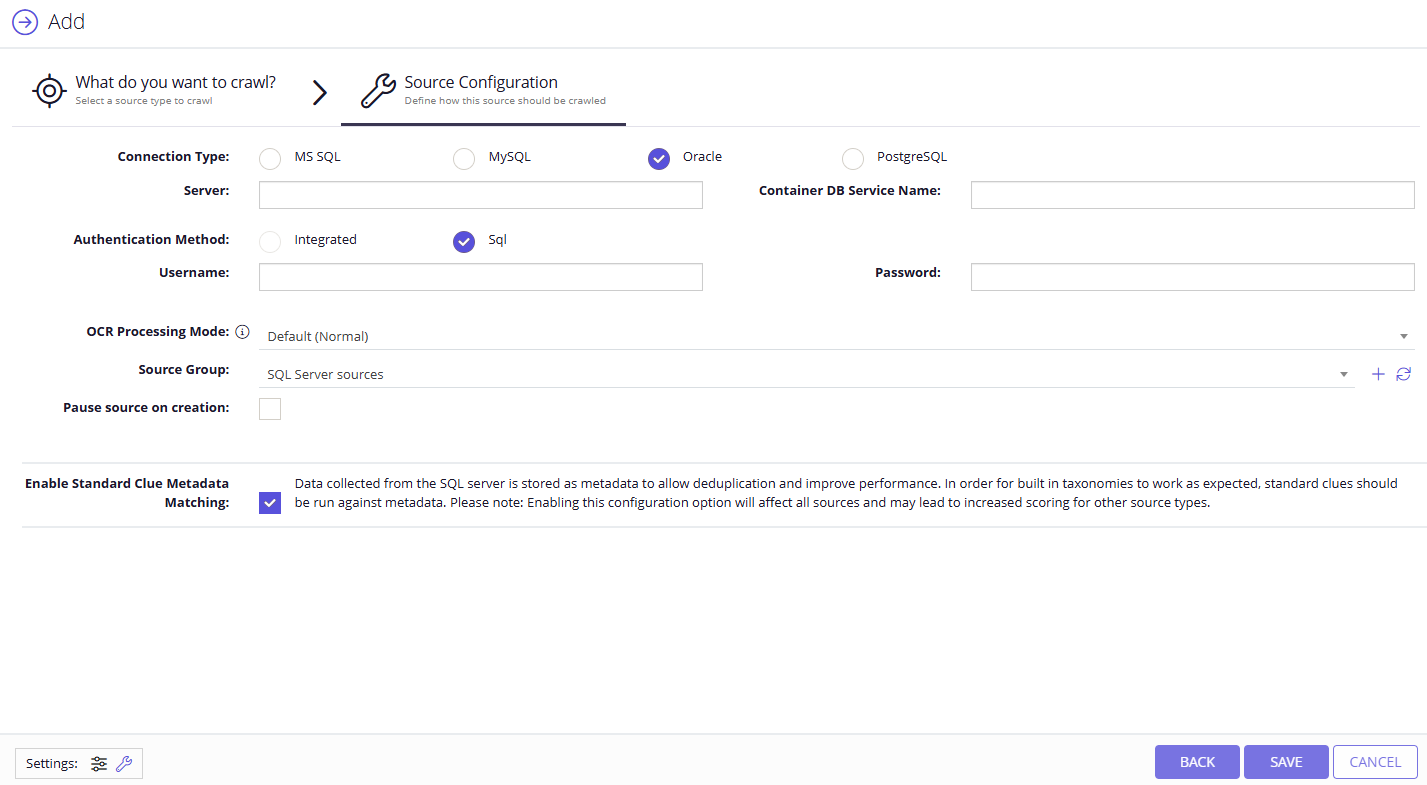Viewport: 1427px width, 785px height.
Task: Focus the Server input field
Action: [481, 195]
